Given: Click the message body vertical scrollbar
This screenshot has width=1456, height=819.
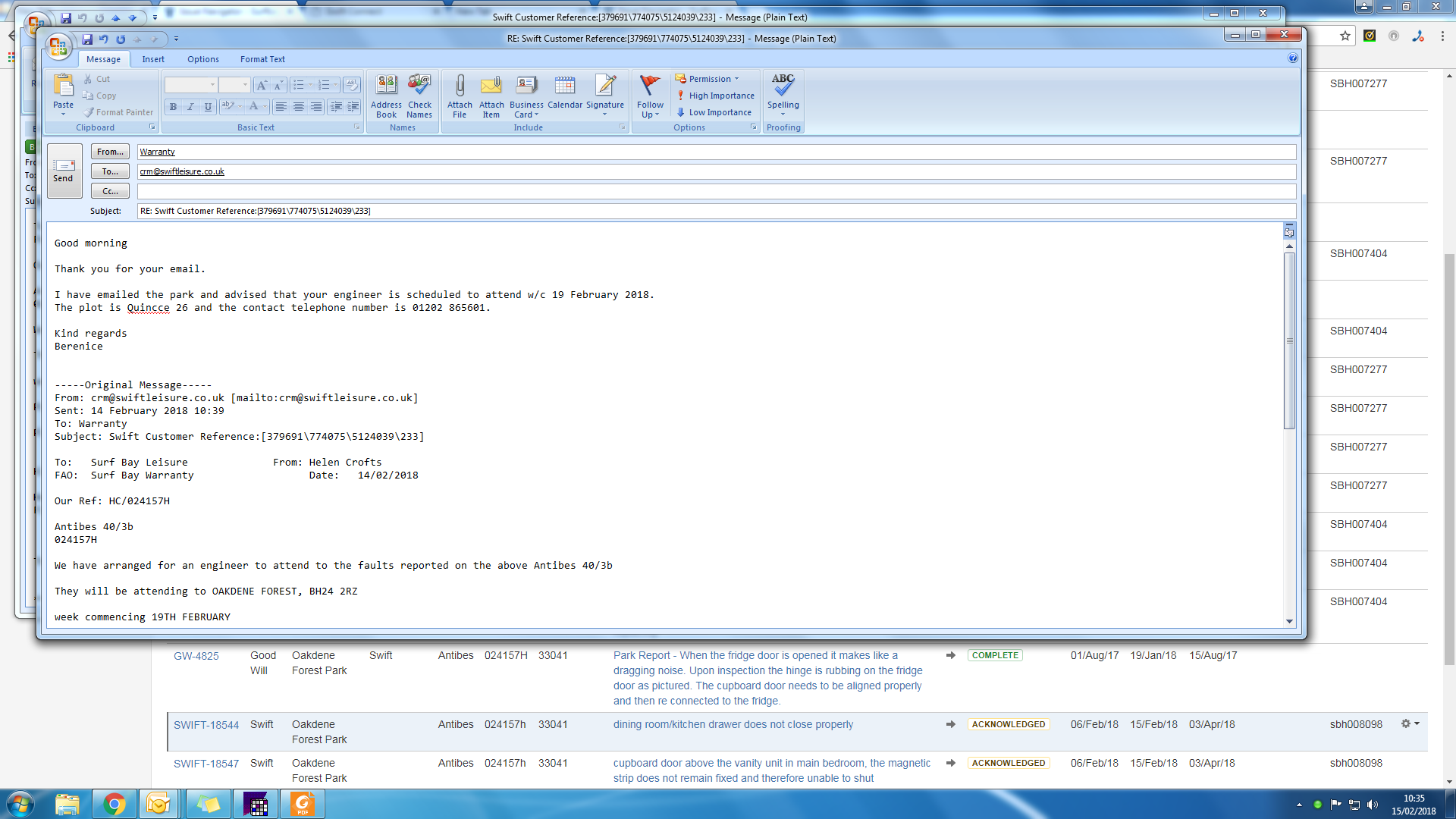Looking at the screenshot, I should click(x=1289, y=341).
